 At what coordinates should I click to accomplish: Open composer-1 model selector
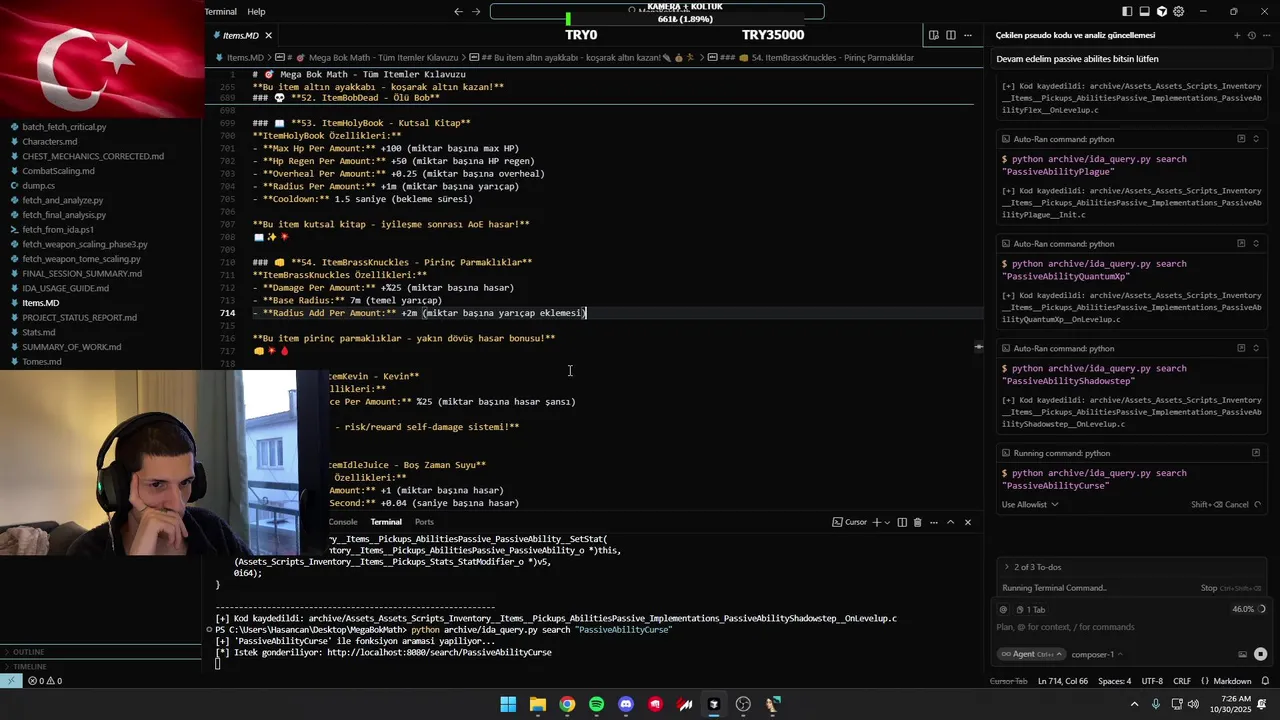tap(1097, 654)
